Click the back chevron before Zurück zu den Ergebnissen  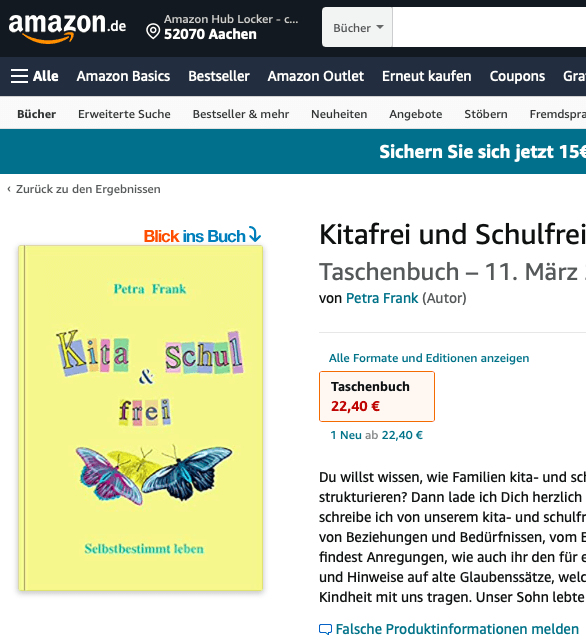[x=9, y=189]
